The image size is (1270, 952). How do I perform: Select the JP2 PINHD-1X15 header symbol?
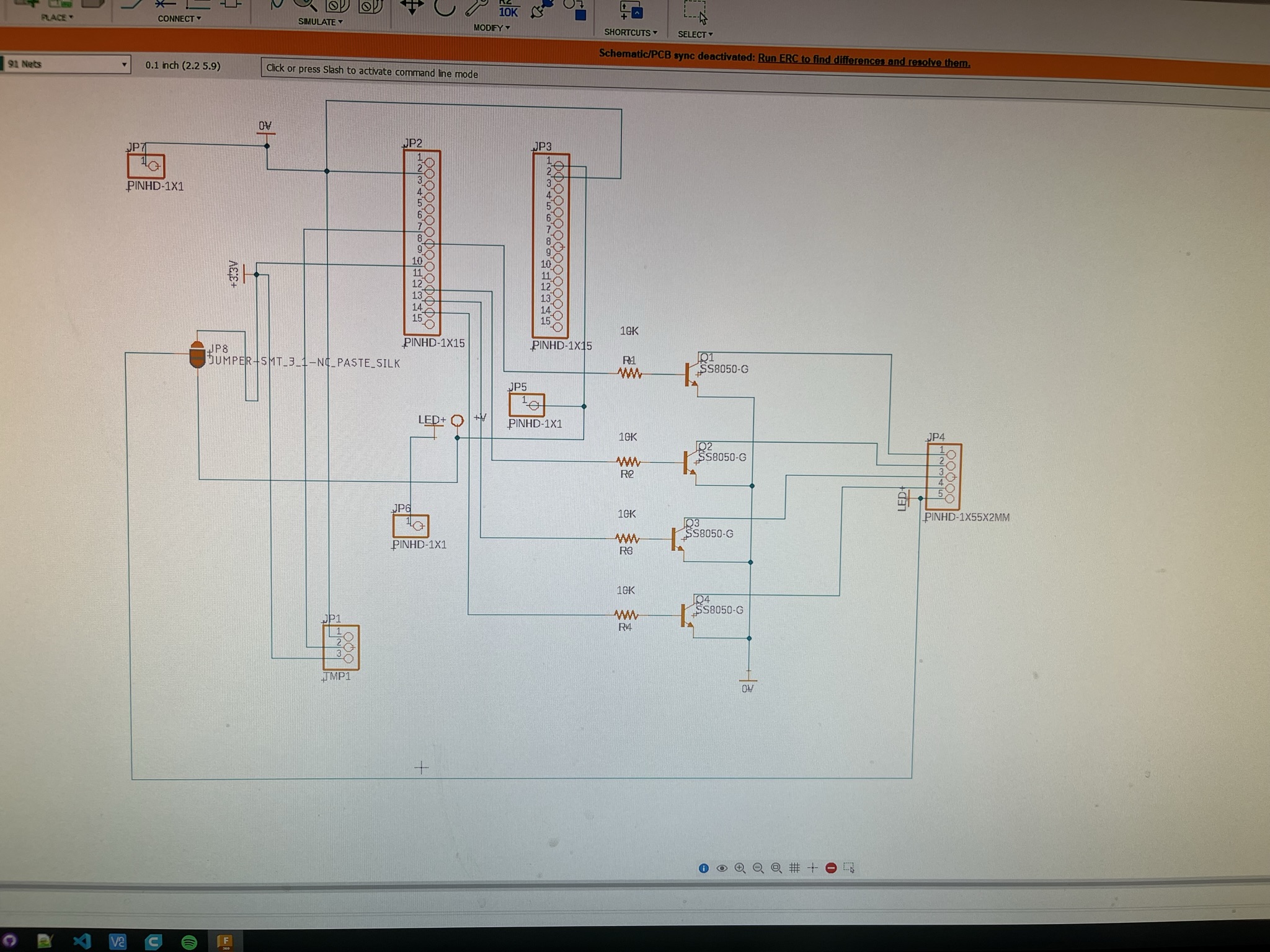coord(422,243)
